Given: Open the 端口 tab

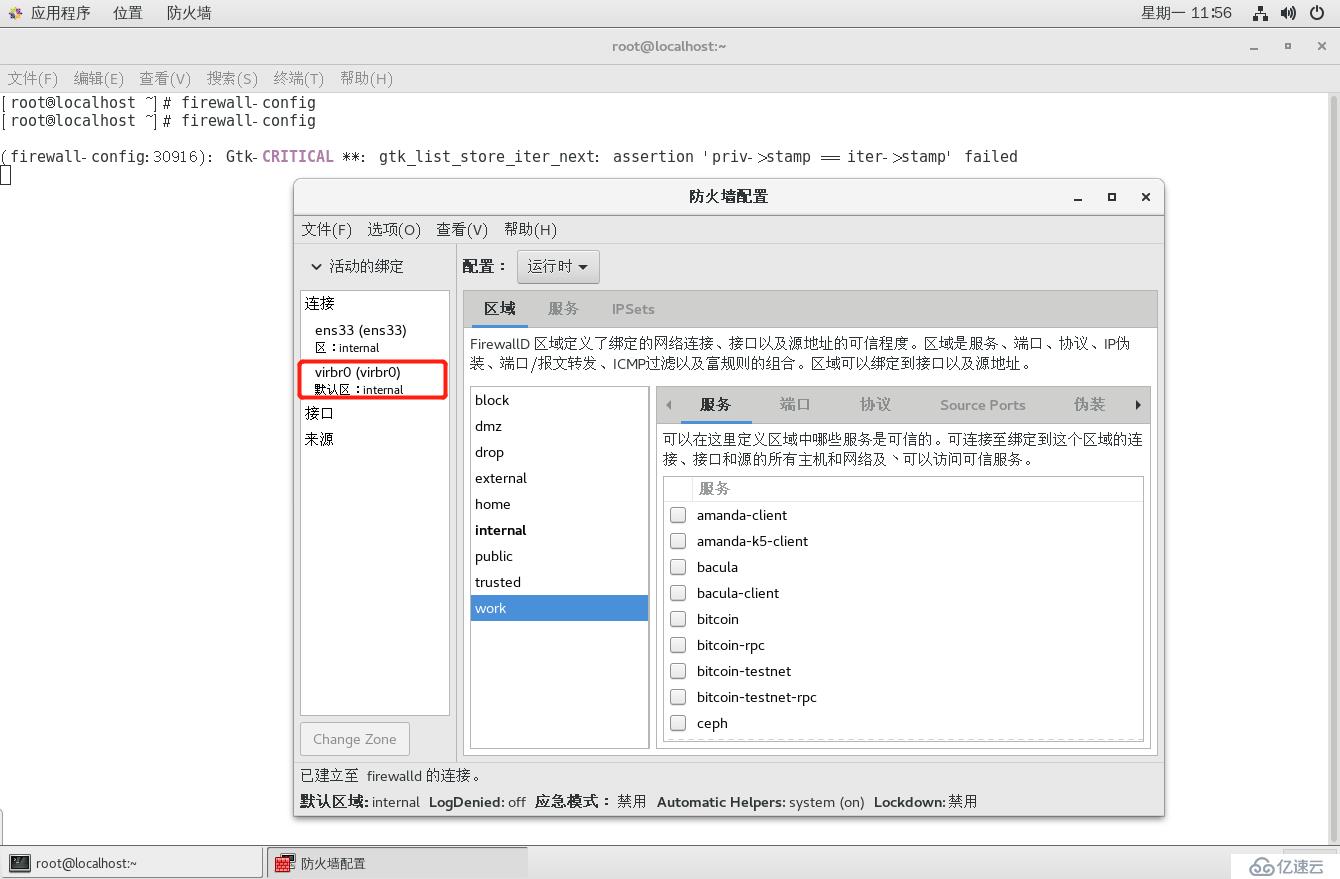Looking at the screenshot, I should (x=795, y=405).
